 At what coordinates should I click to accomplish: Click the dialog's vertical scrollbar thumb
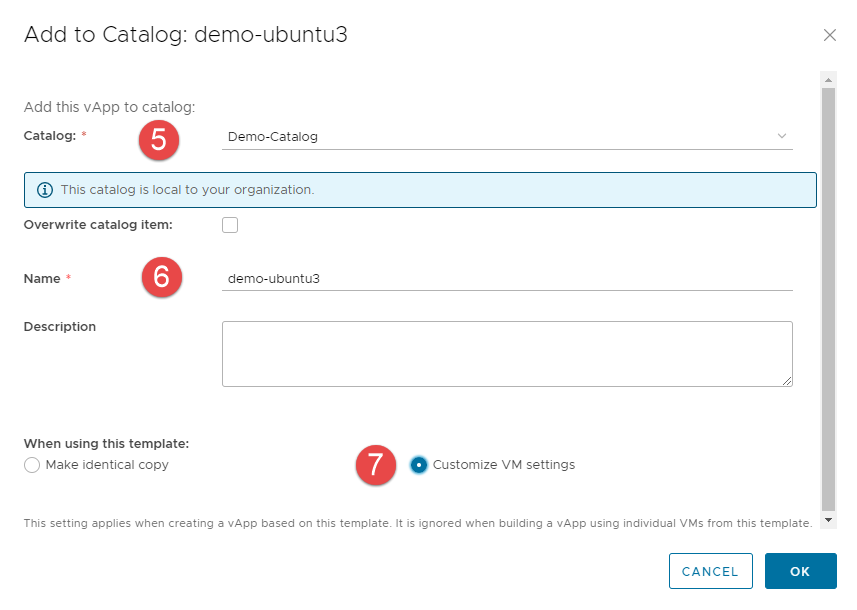click(827, 300)
